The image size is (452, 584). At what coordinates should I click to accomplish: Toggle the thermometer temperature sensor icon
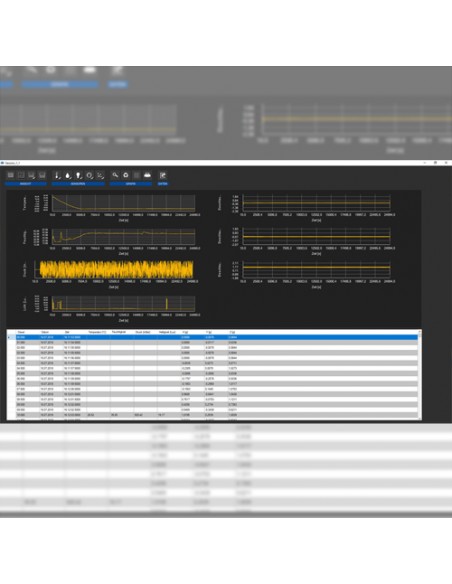(58, 175)
